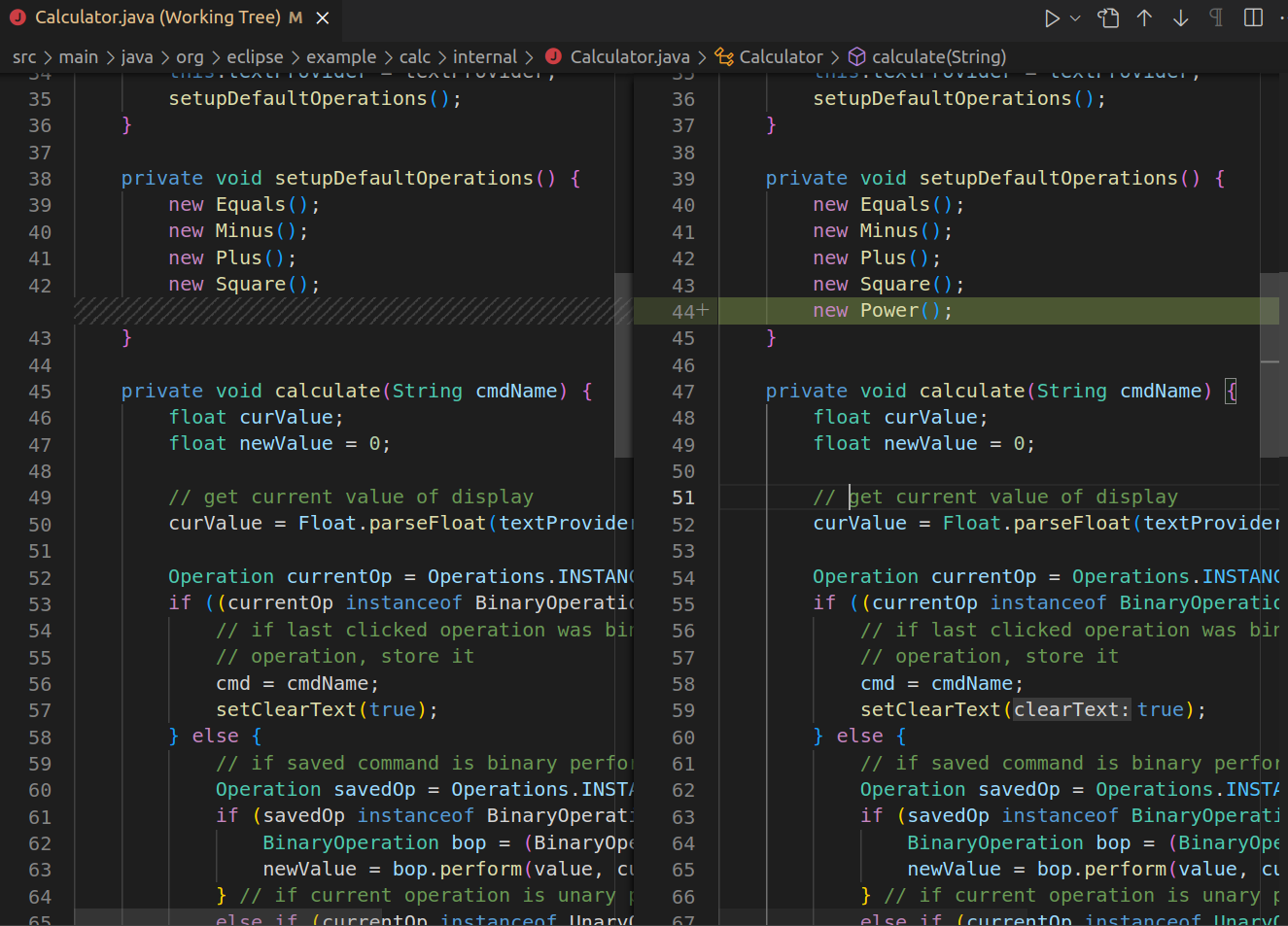
Task: Click '// get current value of display' left line 49
Action: 351,497
